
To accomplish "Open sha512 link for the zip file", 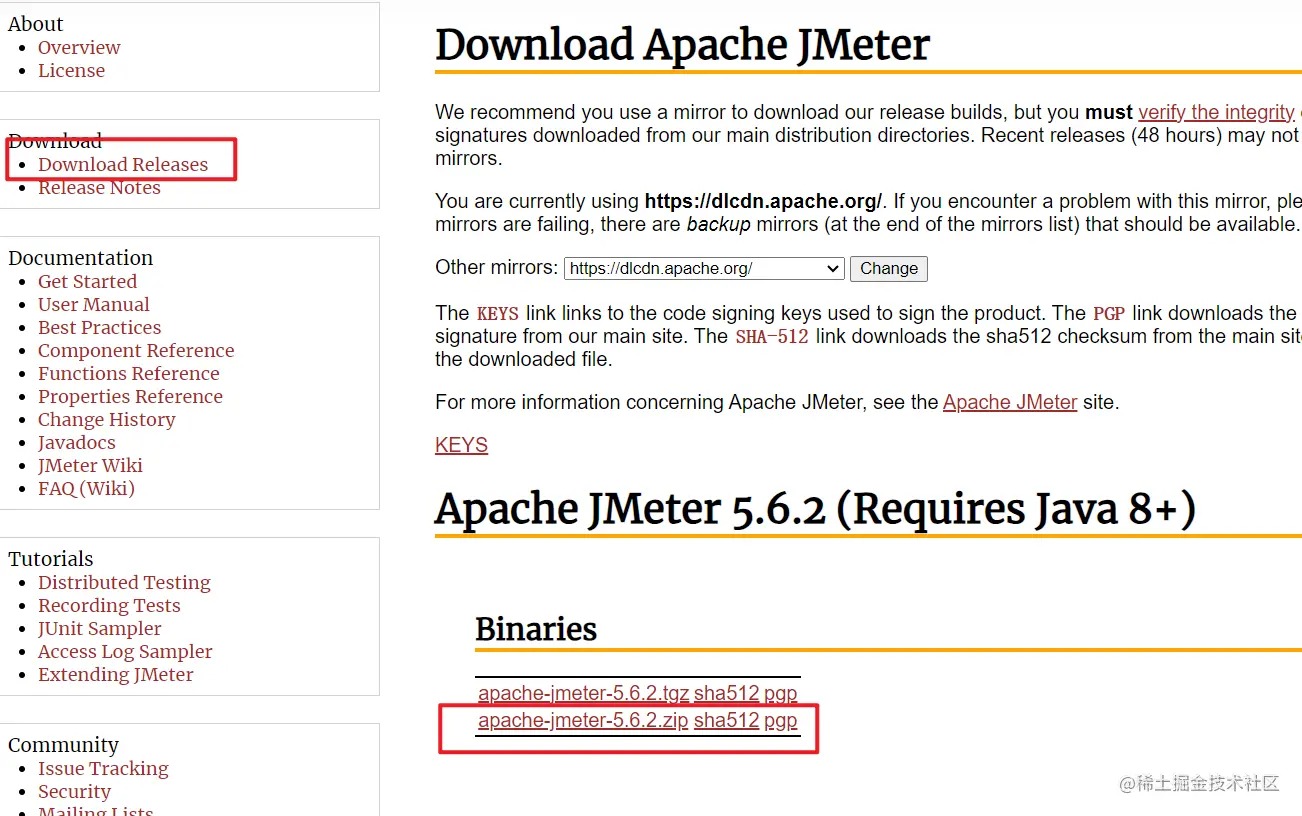I will point(726,721).
